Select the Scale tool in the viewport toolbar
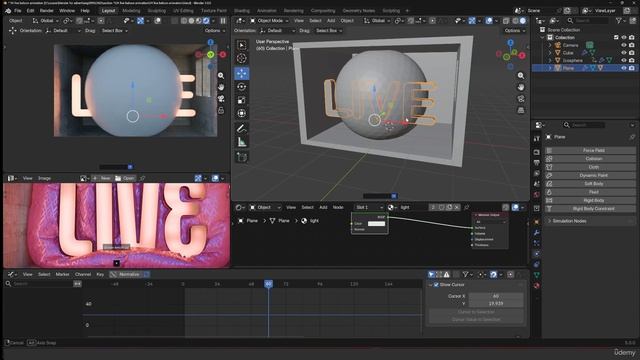The image size is (640, 360). click(242, 100)
